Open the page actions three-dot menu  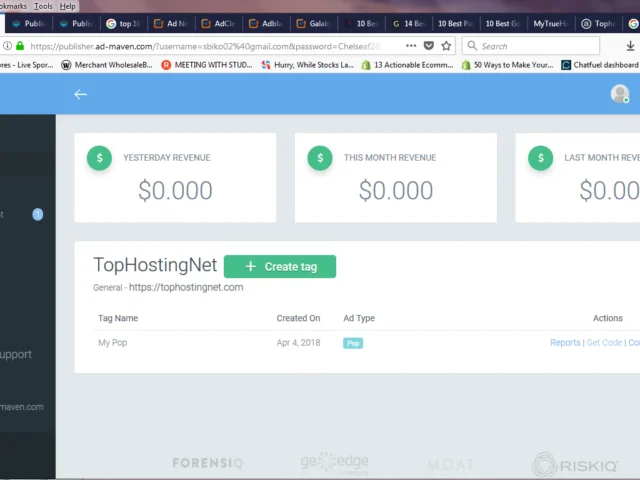pos(411,46)
